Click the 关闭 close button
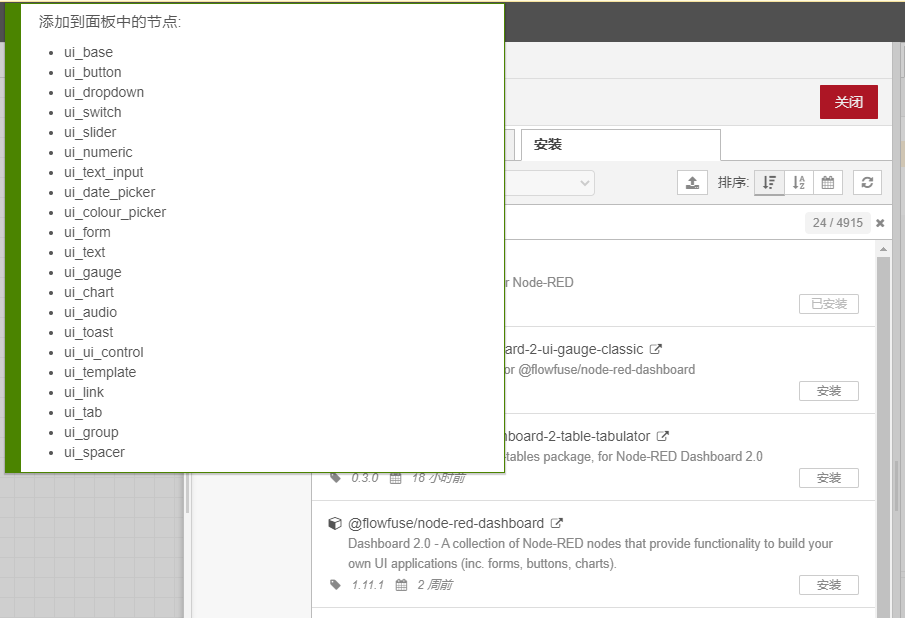The height and width of the screenshot is (618, 905). pyautogui.click(x=848, y=102)
